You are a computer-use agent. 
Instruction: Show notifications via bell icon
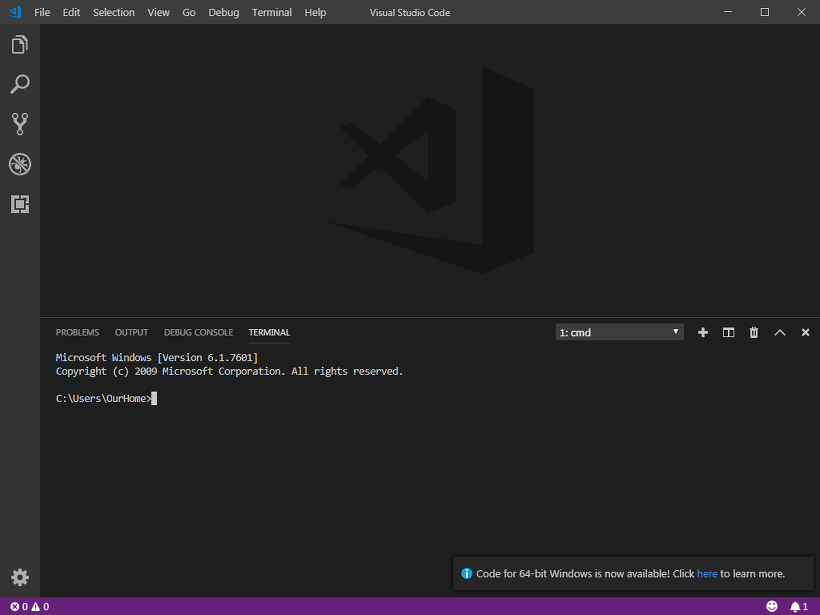point(799,607)
